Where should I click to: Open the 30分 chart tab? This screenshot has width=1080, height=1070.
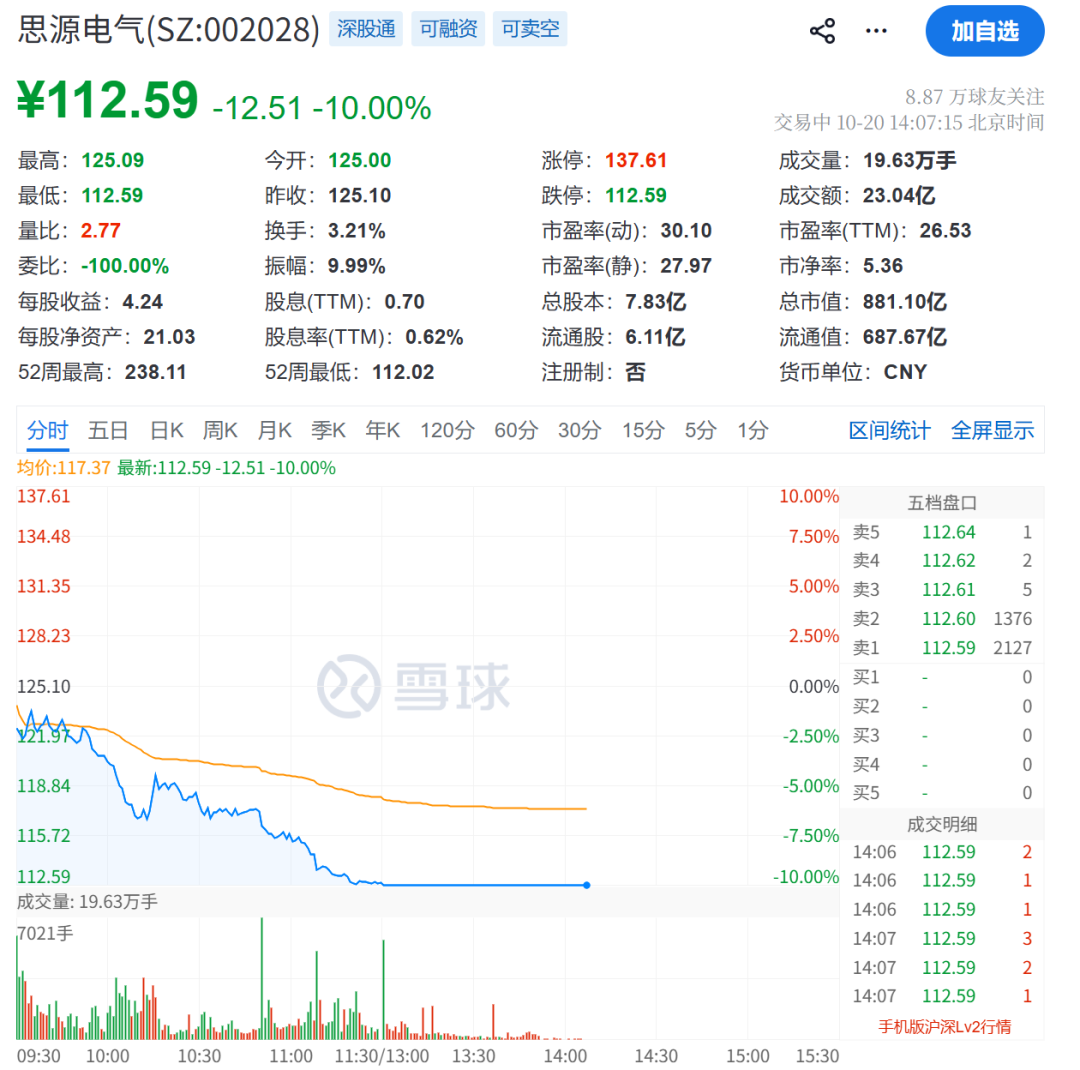pyautogui.click(x=579, y=431)
